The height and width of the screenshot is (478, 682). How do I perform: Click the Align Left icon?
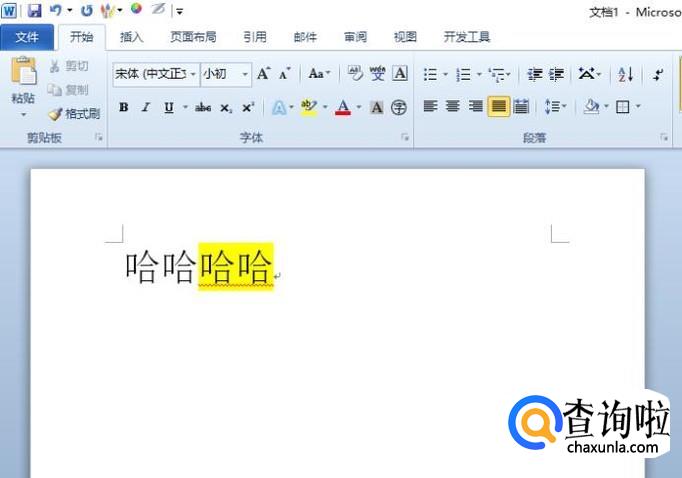coord(431,107)
